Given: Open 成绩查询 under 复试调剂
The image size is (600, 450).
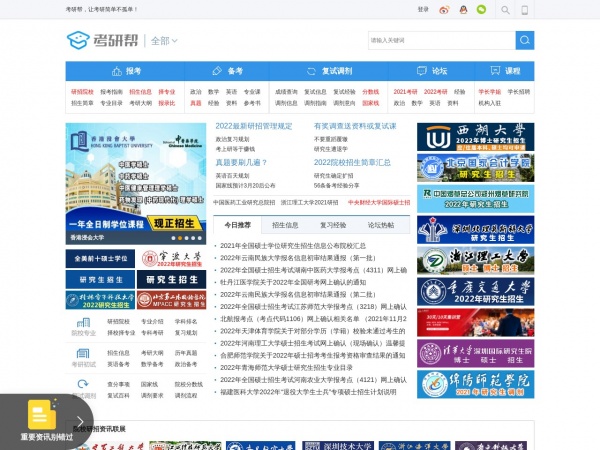Looking at the screenshot, I should (286, 92).
